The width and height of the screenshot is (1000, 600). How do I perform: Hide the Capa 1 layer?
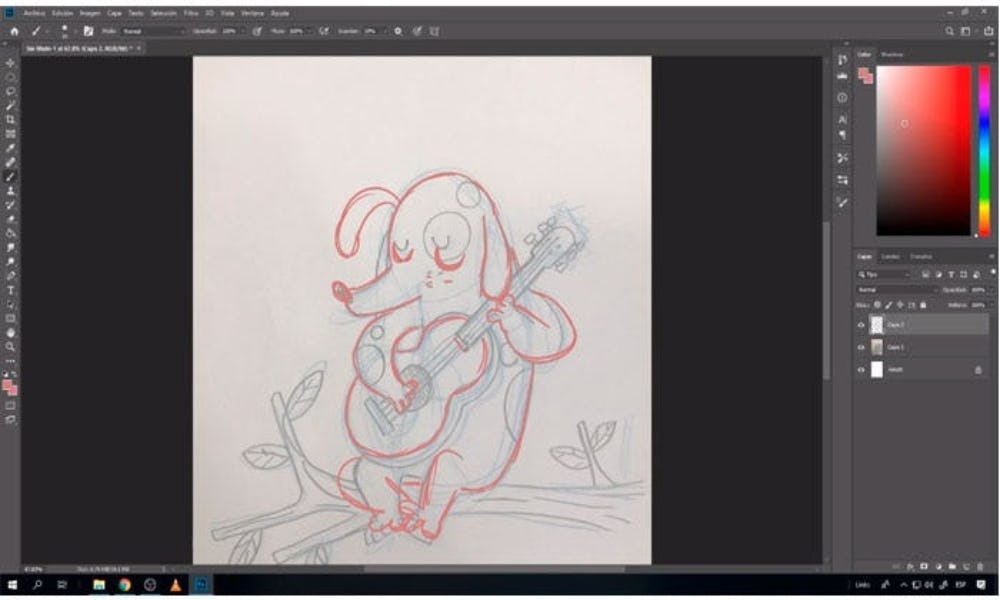(x=861, y=347)
